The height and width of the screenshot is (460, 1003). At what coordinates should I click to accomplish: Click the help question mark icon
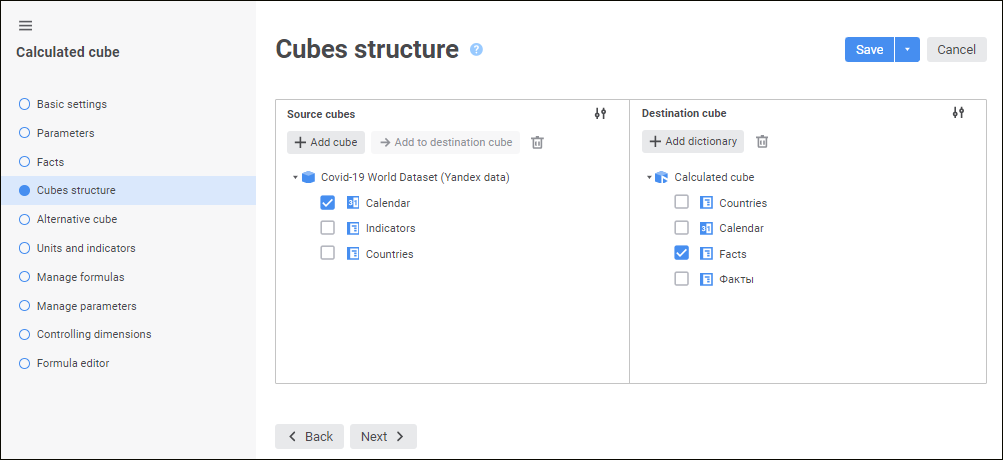point(476,49)
